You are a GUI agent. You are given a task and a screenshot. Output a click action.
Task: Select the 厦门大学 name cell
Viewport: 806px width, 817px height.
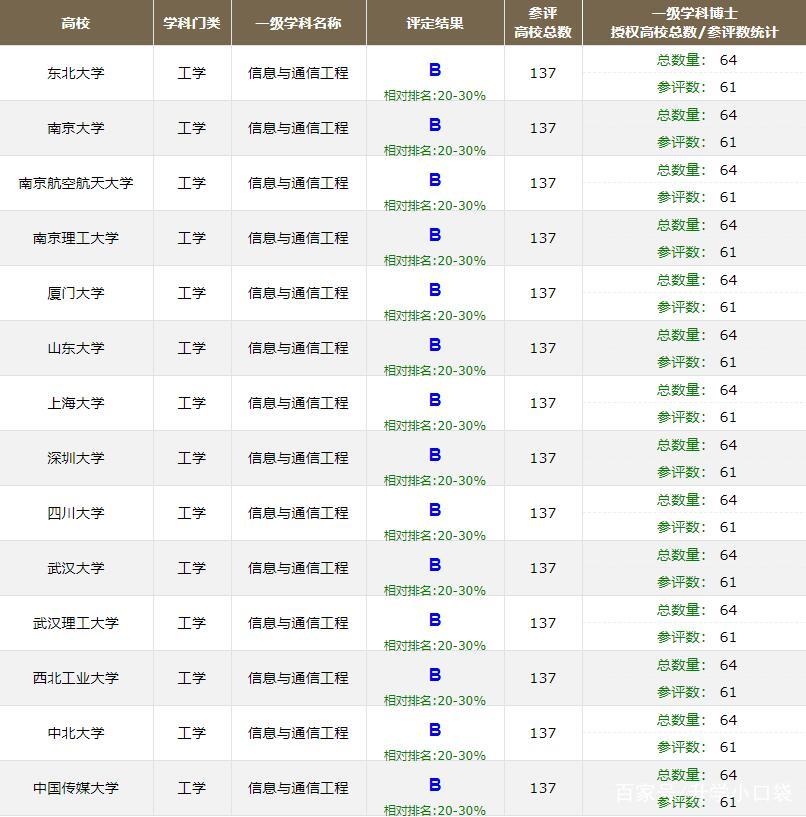tap(76, 293)
